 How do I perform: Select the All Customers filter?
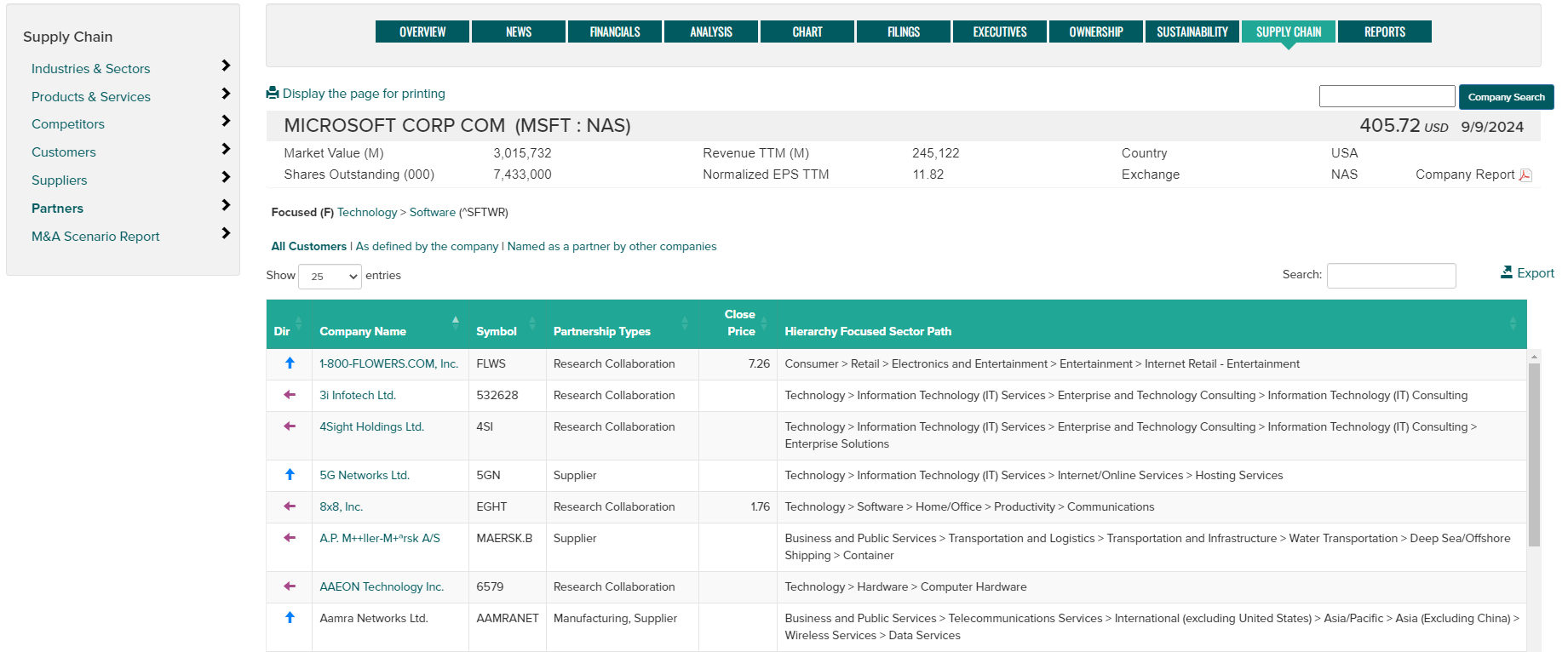[309, 246]
